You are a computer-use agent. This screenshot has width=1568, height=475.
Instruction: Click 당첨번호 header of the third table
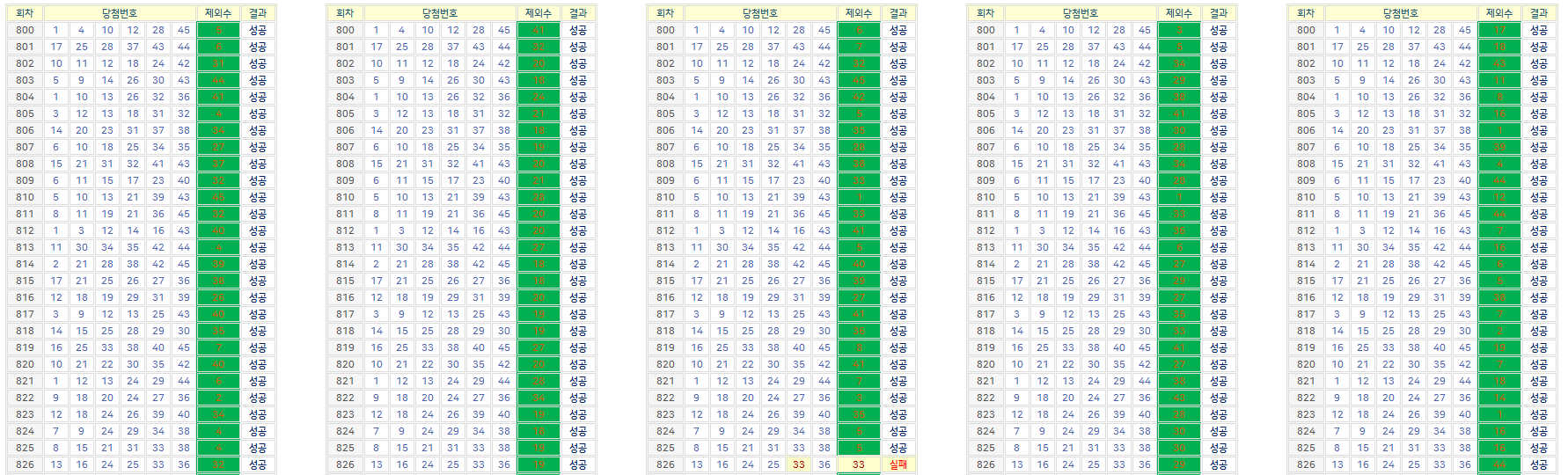(x=760, y=13)
